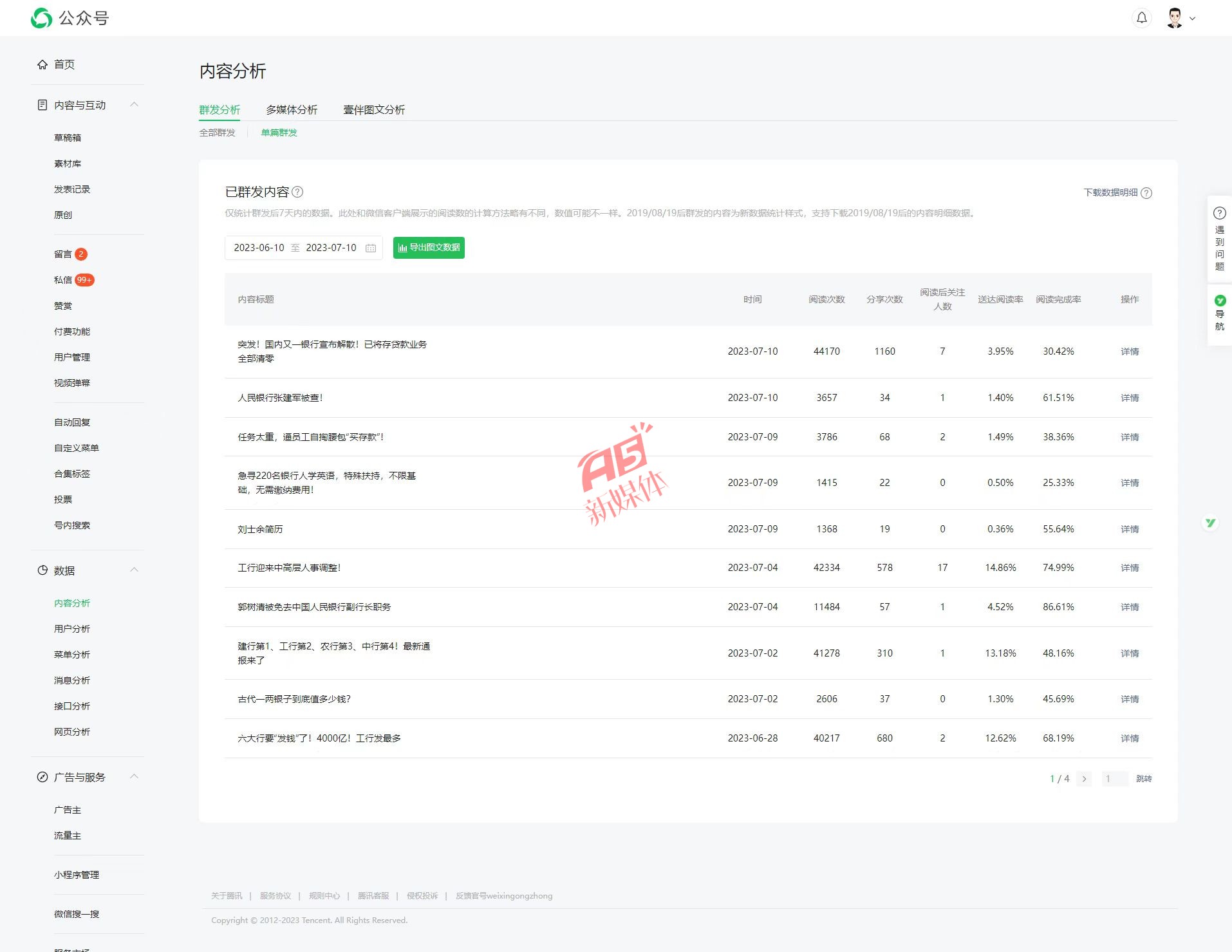Open 详情 for 人民银行张建军被查 article
Screen dimensions: 1232x952
[x=1129, y=398]
